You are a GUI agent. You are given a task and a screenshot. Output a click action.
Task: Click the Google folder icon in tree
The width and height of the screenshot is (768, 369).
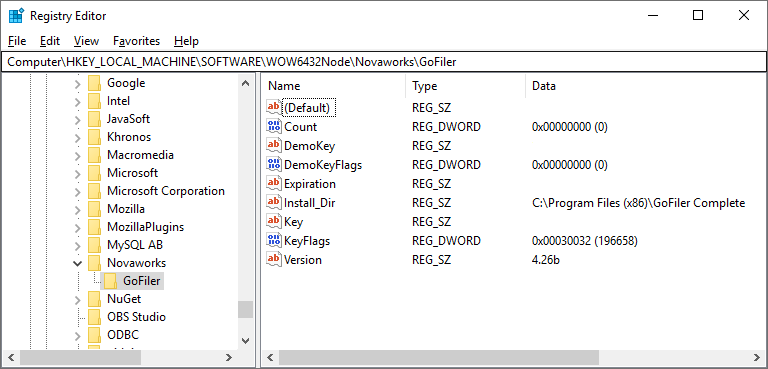pos(95,83)
